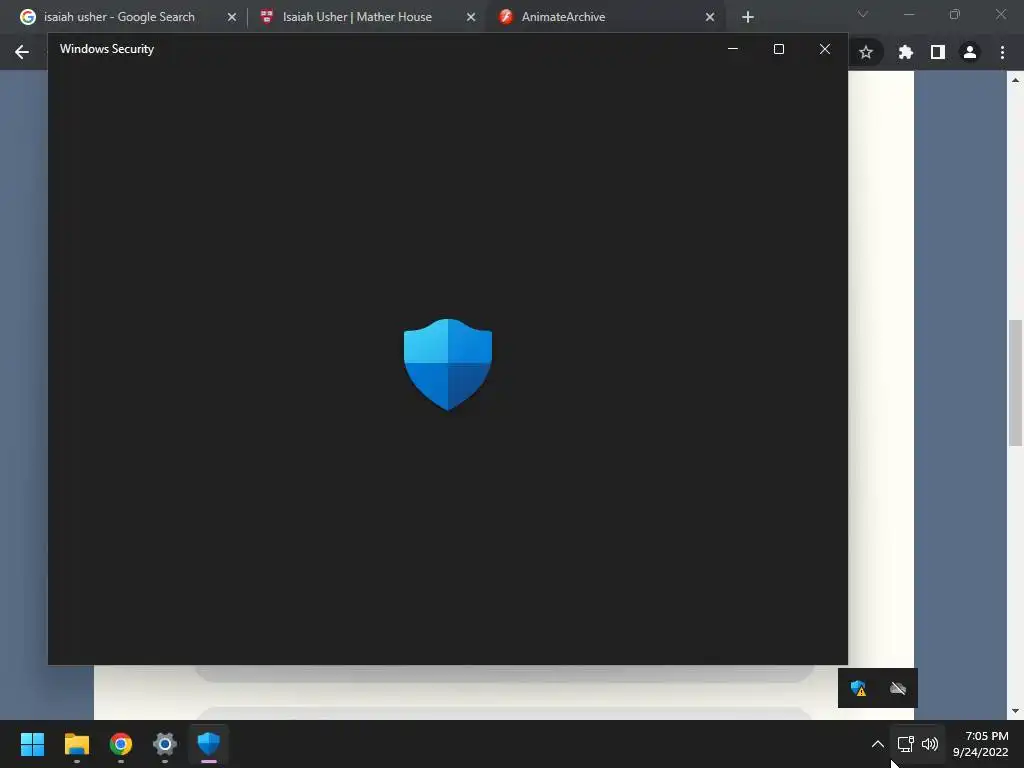
Task: Close the Chrome window
Action: tap(1000, 14)
